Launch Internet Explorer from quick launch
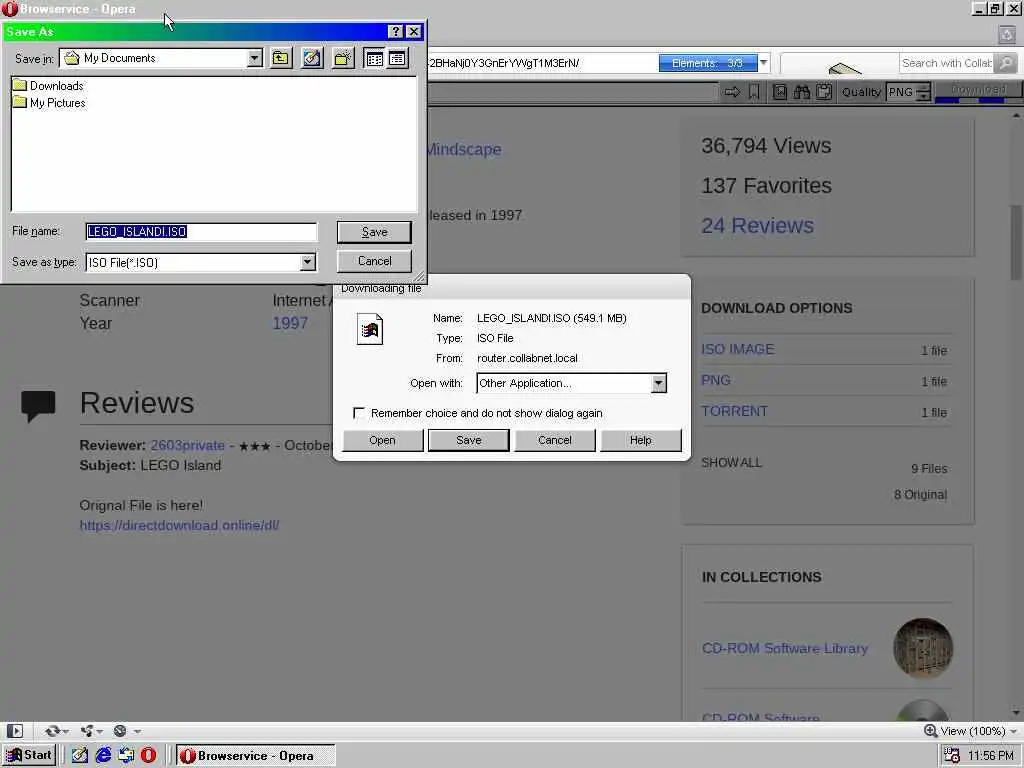 pos(103,755)
